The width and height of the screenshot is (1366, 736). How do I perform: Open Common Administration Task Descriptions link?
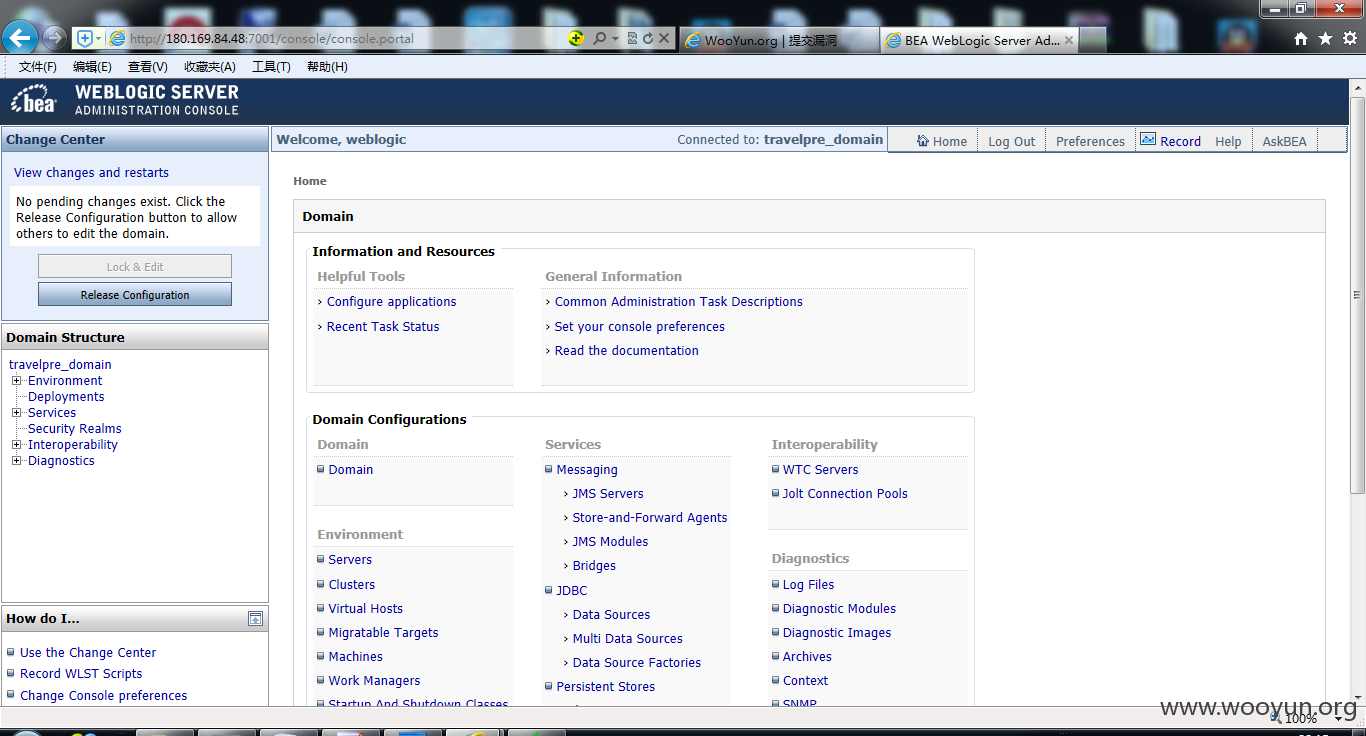[x=679, y=302]
